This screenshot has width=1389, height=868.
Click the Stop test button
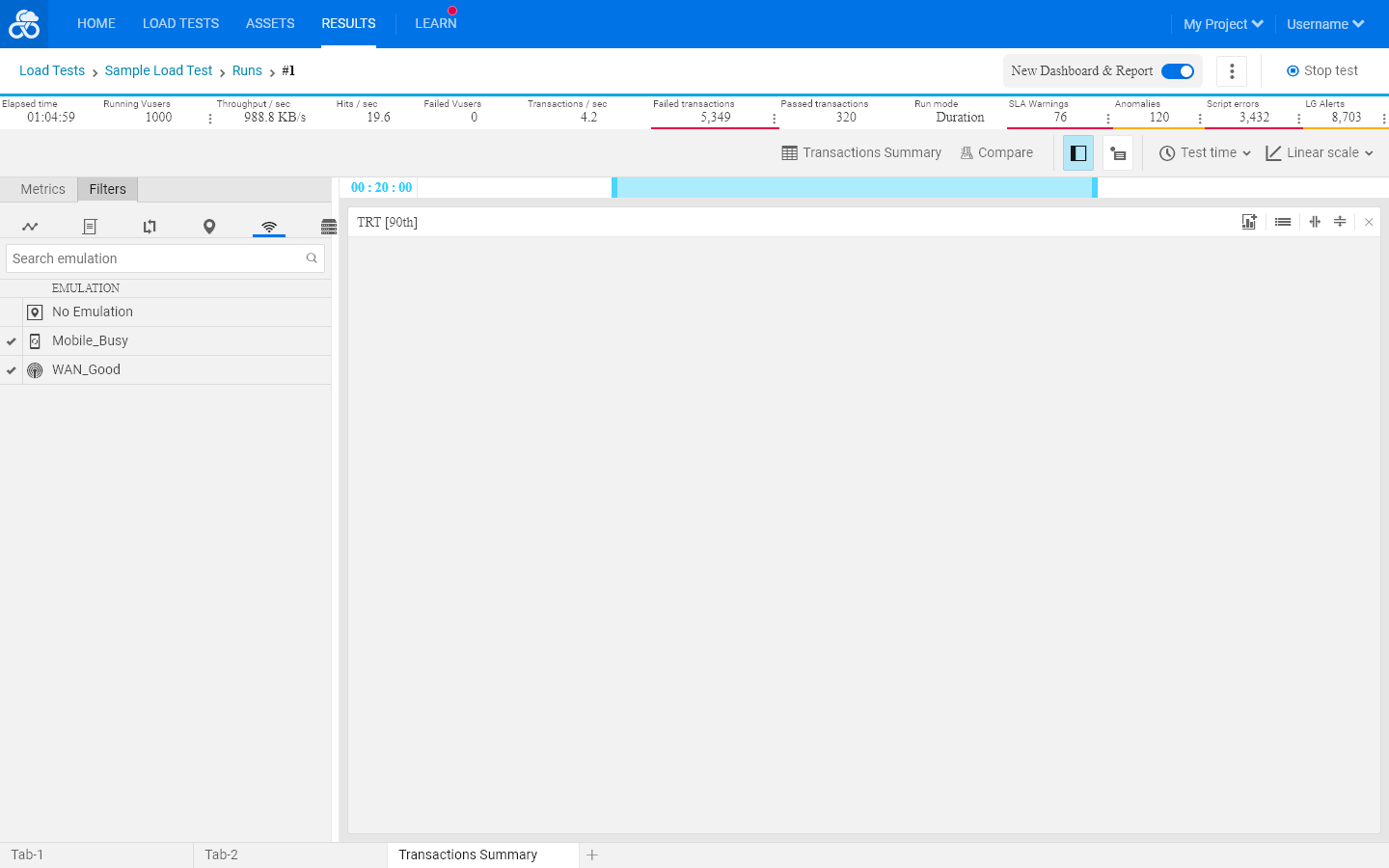[x=1322, y=71]
